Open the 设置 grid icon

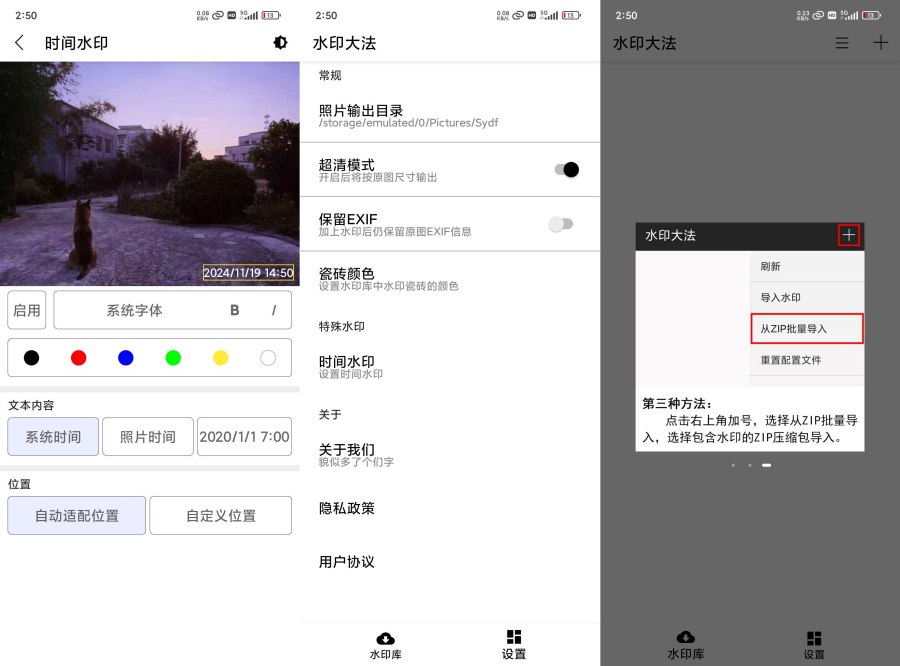513,637
